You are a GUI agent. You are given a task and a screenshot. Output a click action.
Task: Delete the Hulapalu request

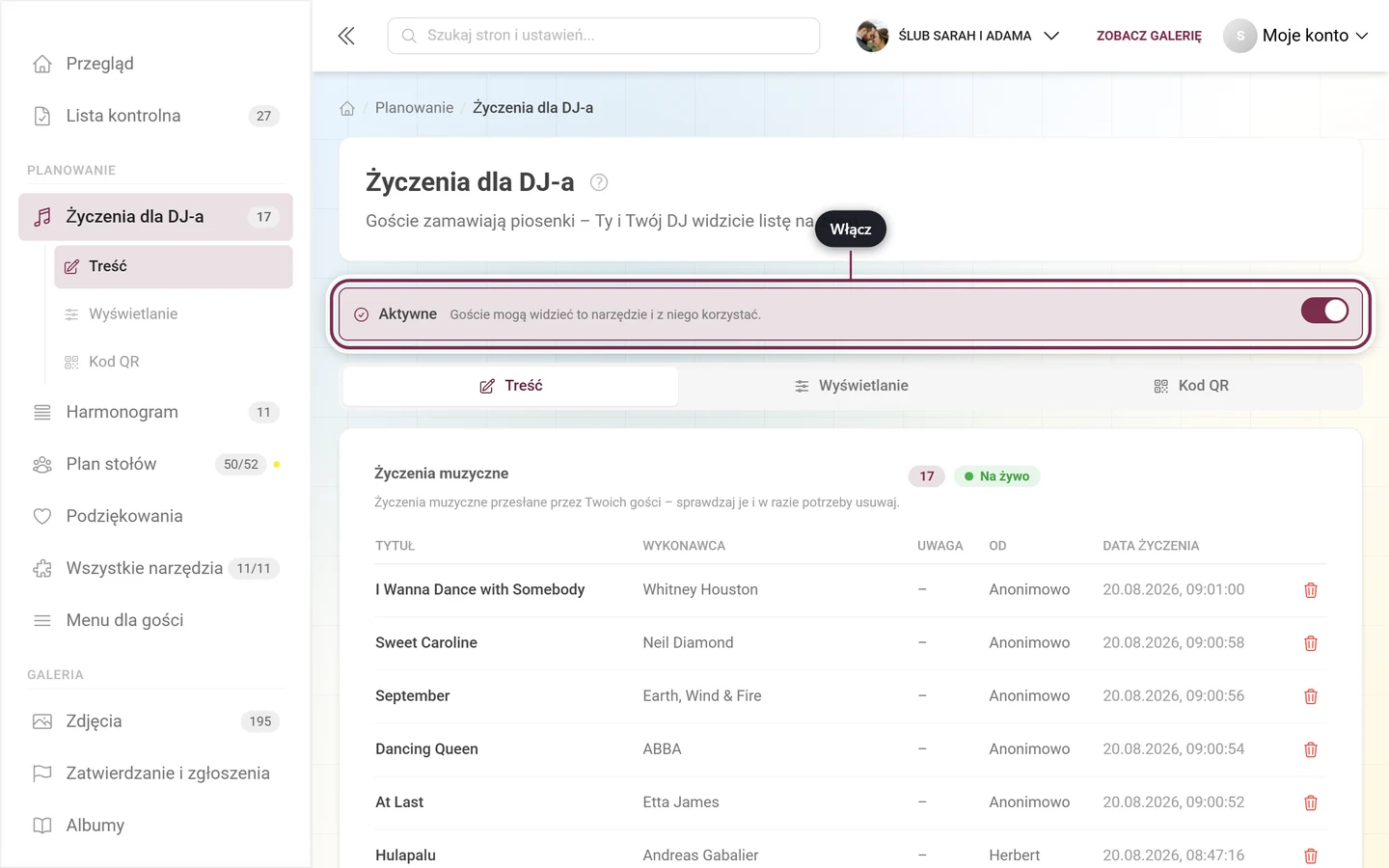tap(1311, 855)
